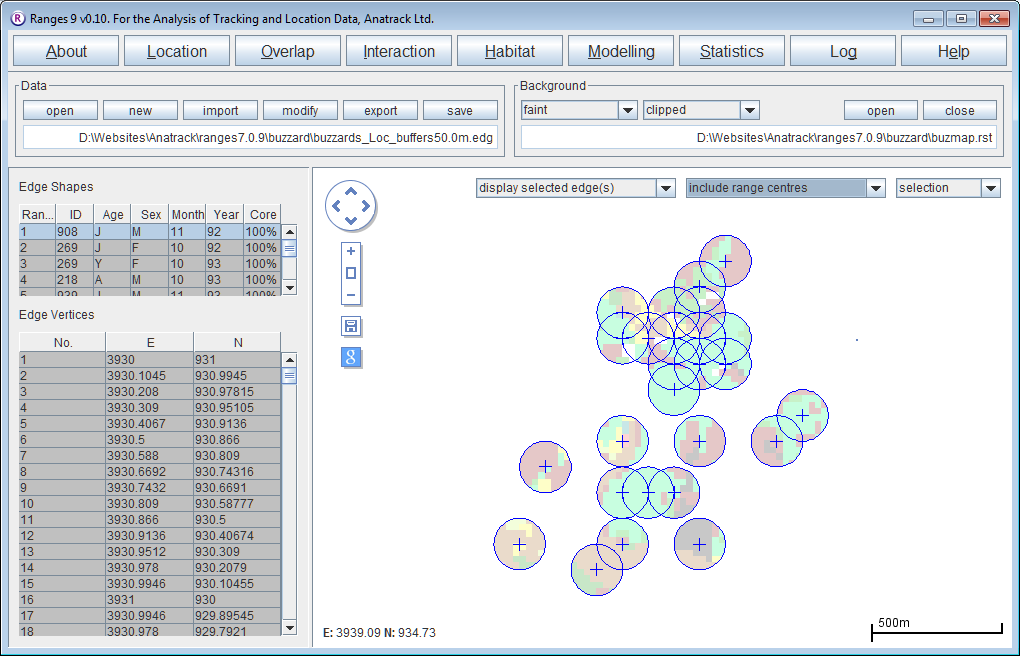Pan the map down with the arrow
This screenshot has width=1020, height=656.
tap(350, 221)
